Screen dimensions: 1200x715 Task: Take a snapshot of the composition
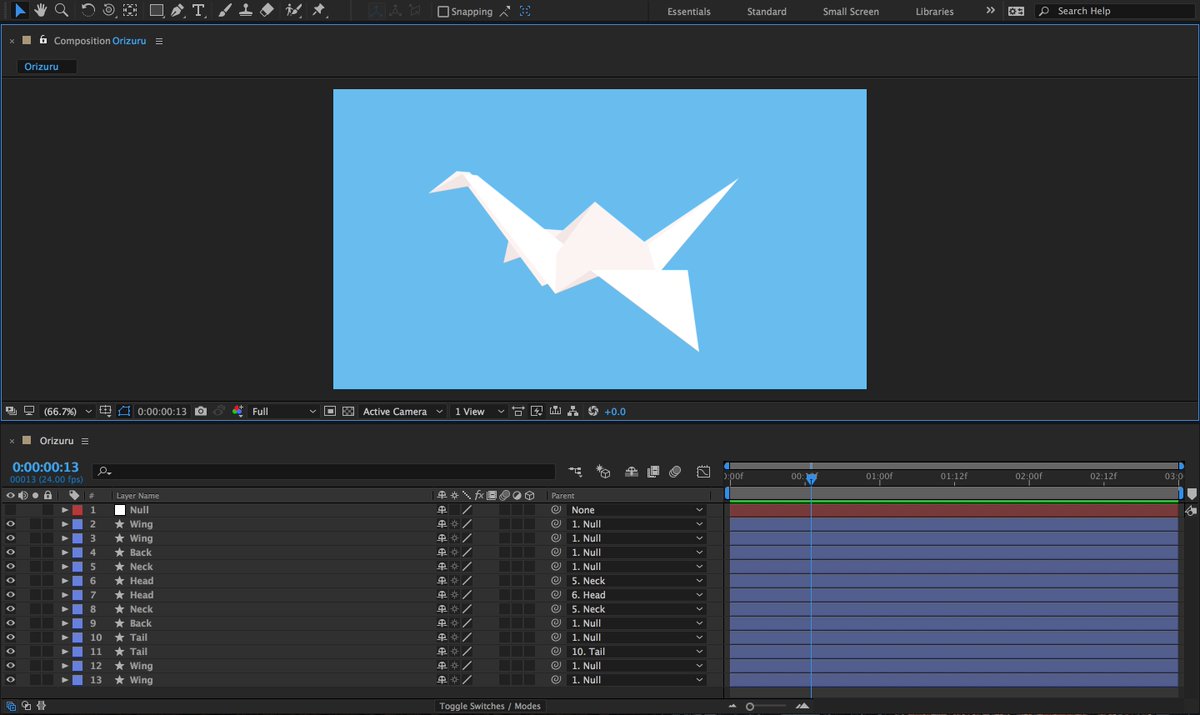(201, 411)
